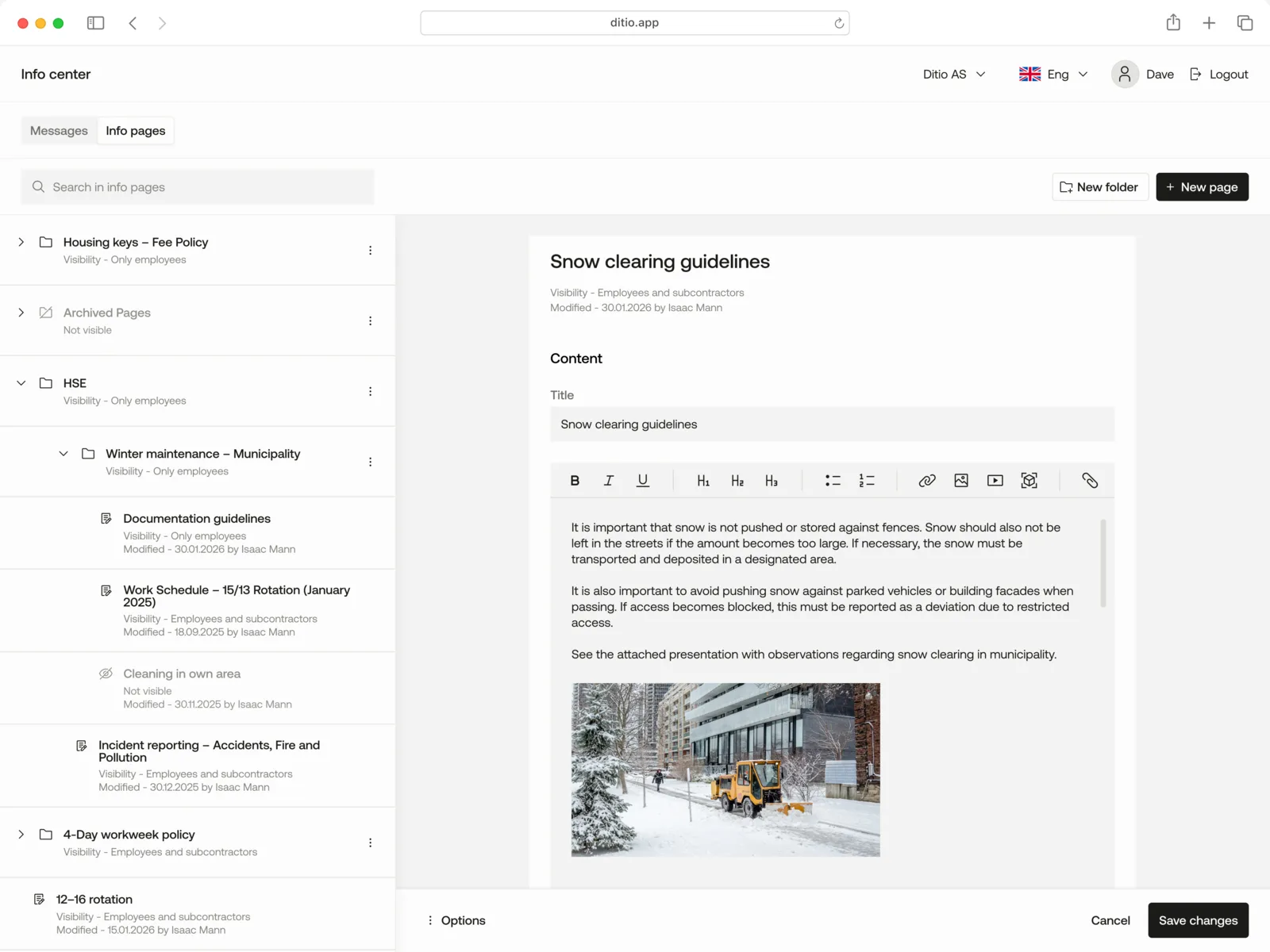Open the three-dot menu for Winter maintenance – Municipality
This screenshot has width=1270, height=952.
click(x=370, y=462)
